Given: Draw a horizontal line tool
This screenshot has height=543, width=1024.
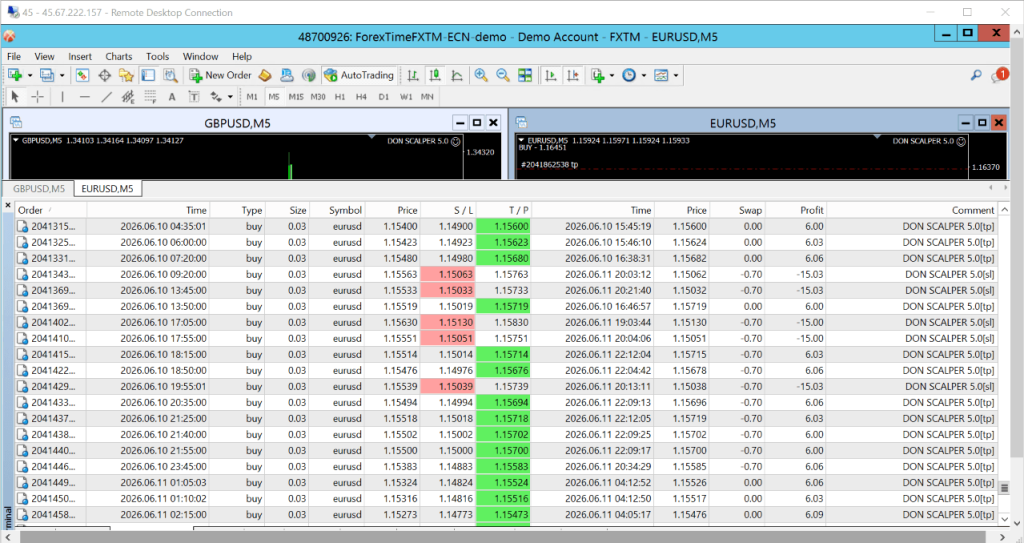Looking at the screenshot, I should click(x=84, y=97).
